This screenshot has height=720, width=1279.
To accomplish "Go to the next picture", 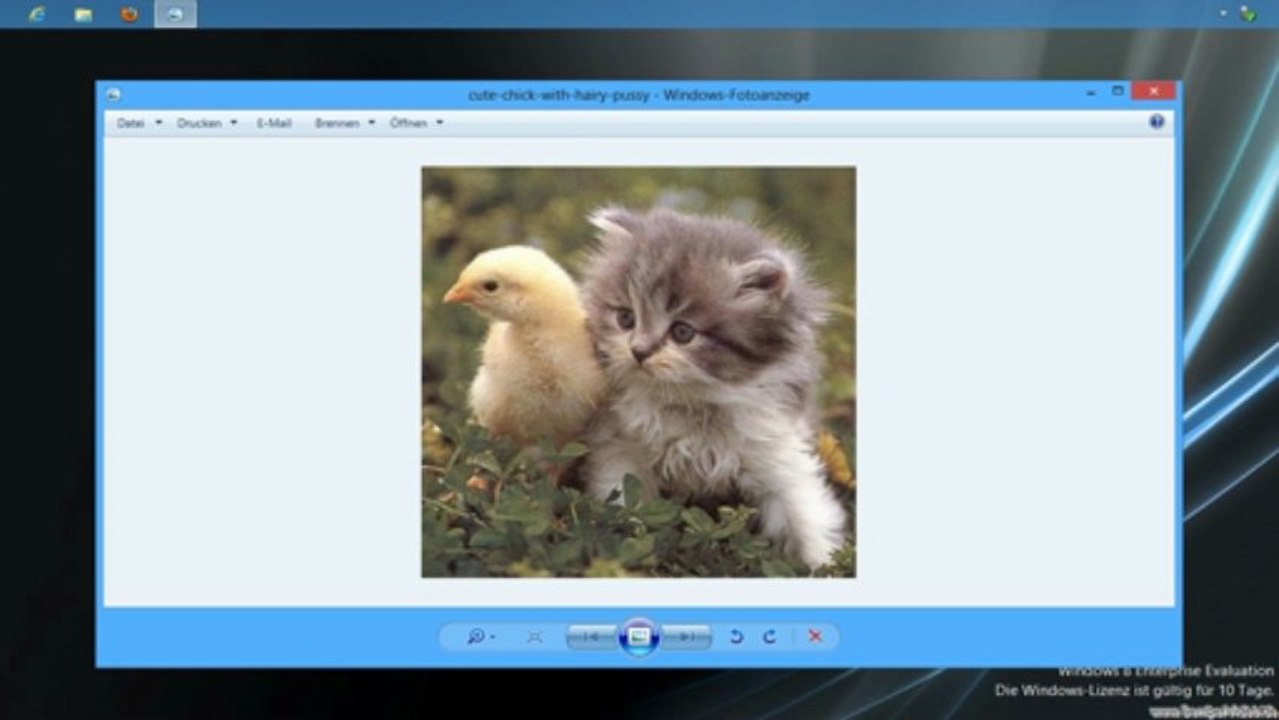I will pyautogui.click(x=686, y=637).
